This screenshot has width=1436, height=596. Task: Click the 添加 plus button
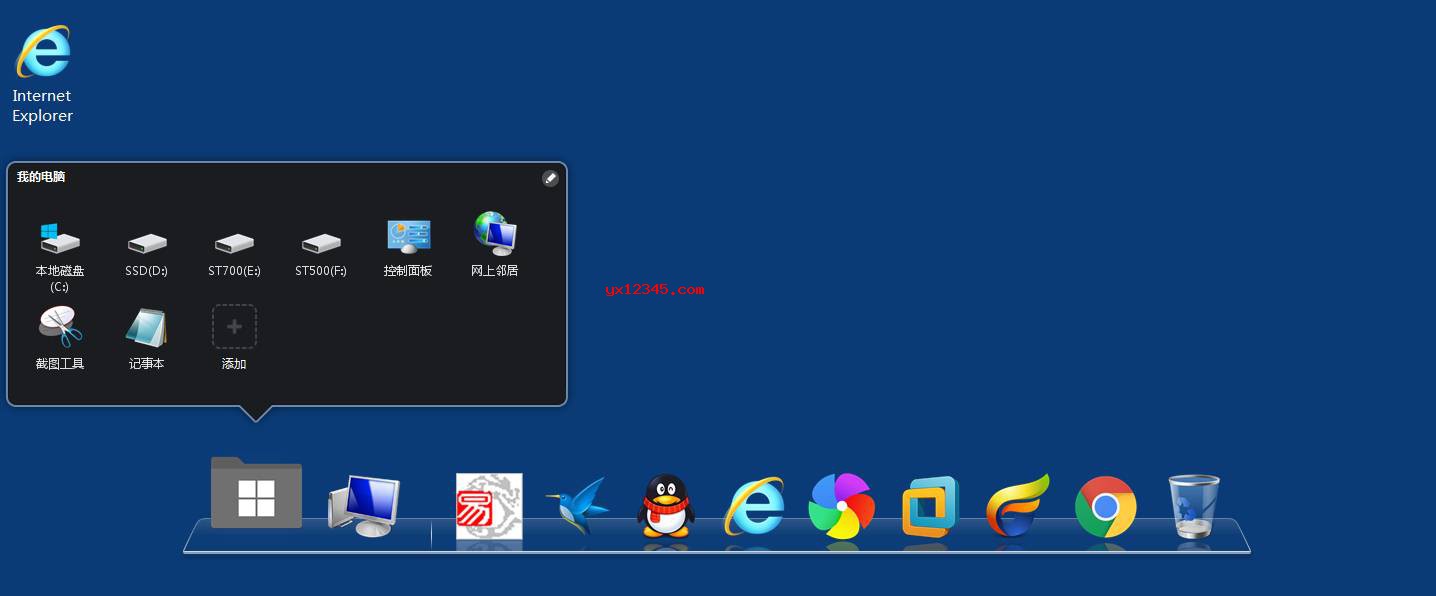(x=234, y=327)
